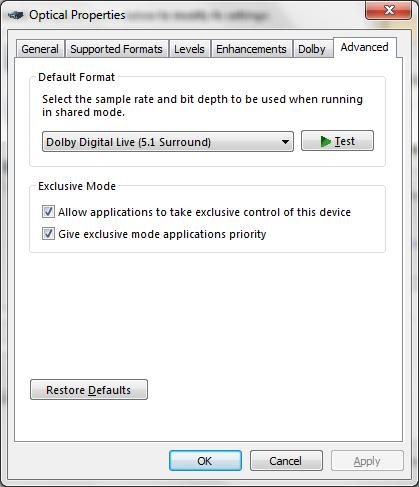
Task: Toggle allow applications exclusive control checkbox
Action: (x=48, y=212)
